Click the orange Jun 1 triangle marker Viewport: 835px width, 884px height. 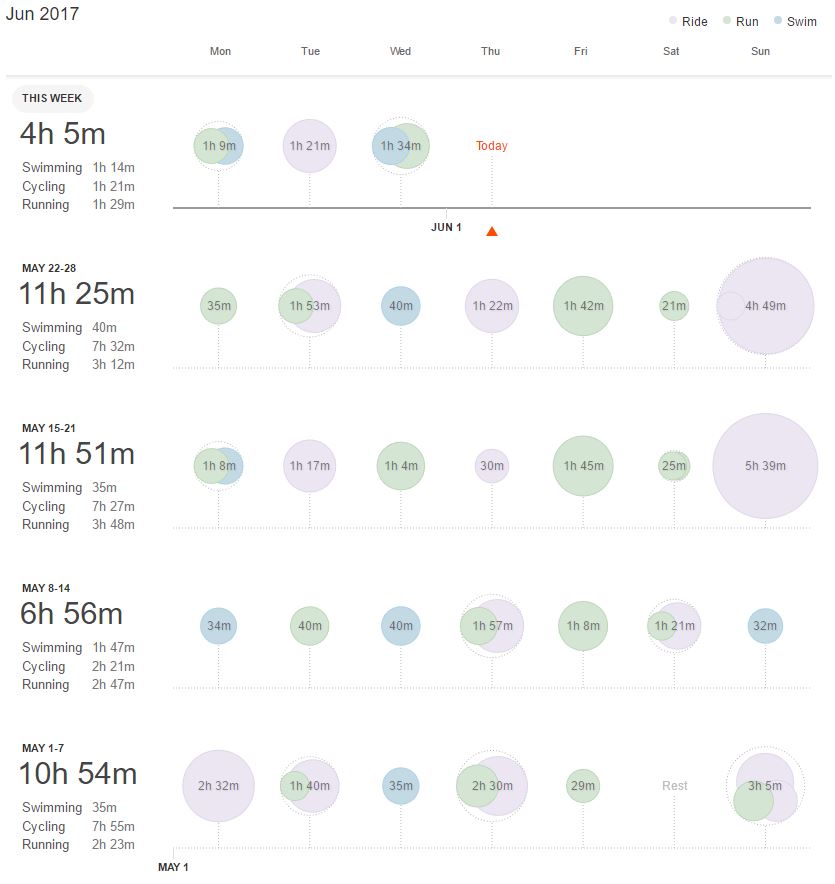(491, 231)
